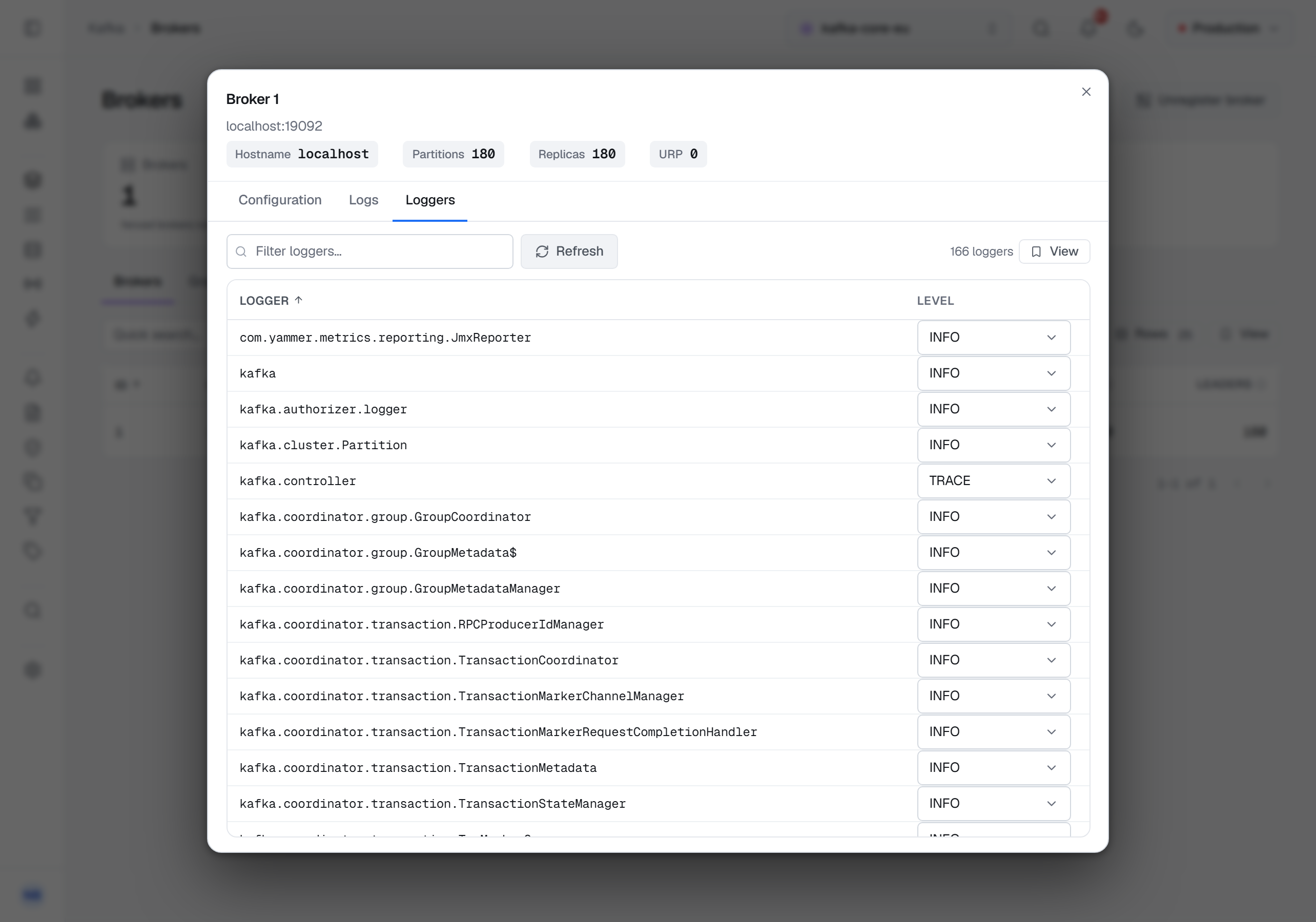Screen dimensions: 1316x922
Task: Open level dropdown for TransactionCoordinator
Action: pos(993,660)
